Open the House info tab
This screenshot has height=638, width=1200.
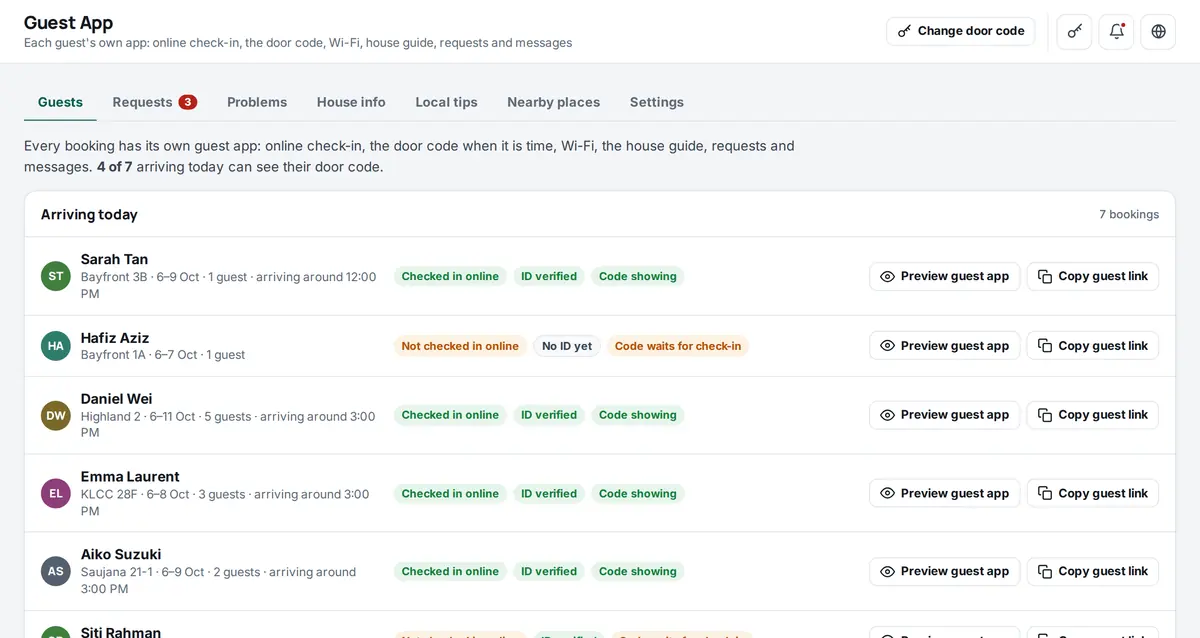351,102
